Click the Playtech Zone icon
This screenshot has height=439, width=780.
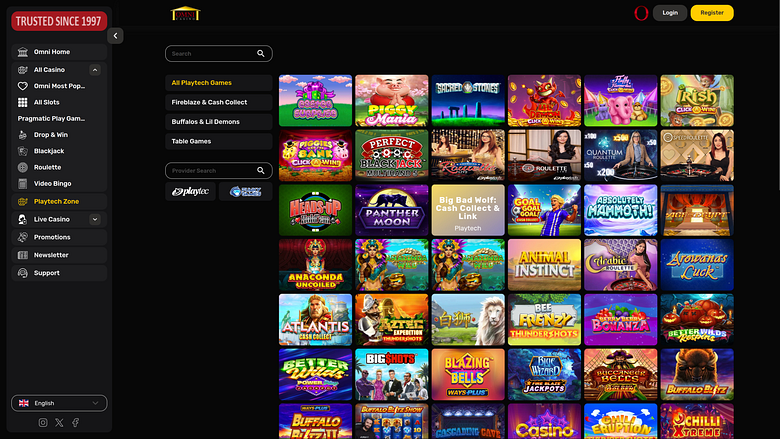coord(22,201)
